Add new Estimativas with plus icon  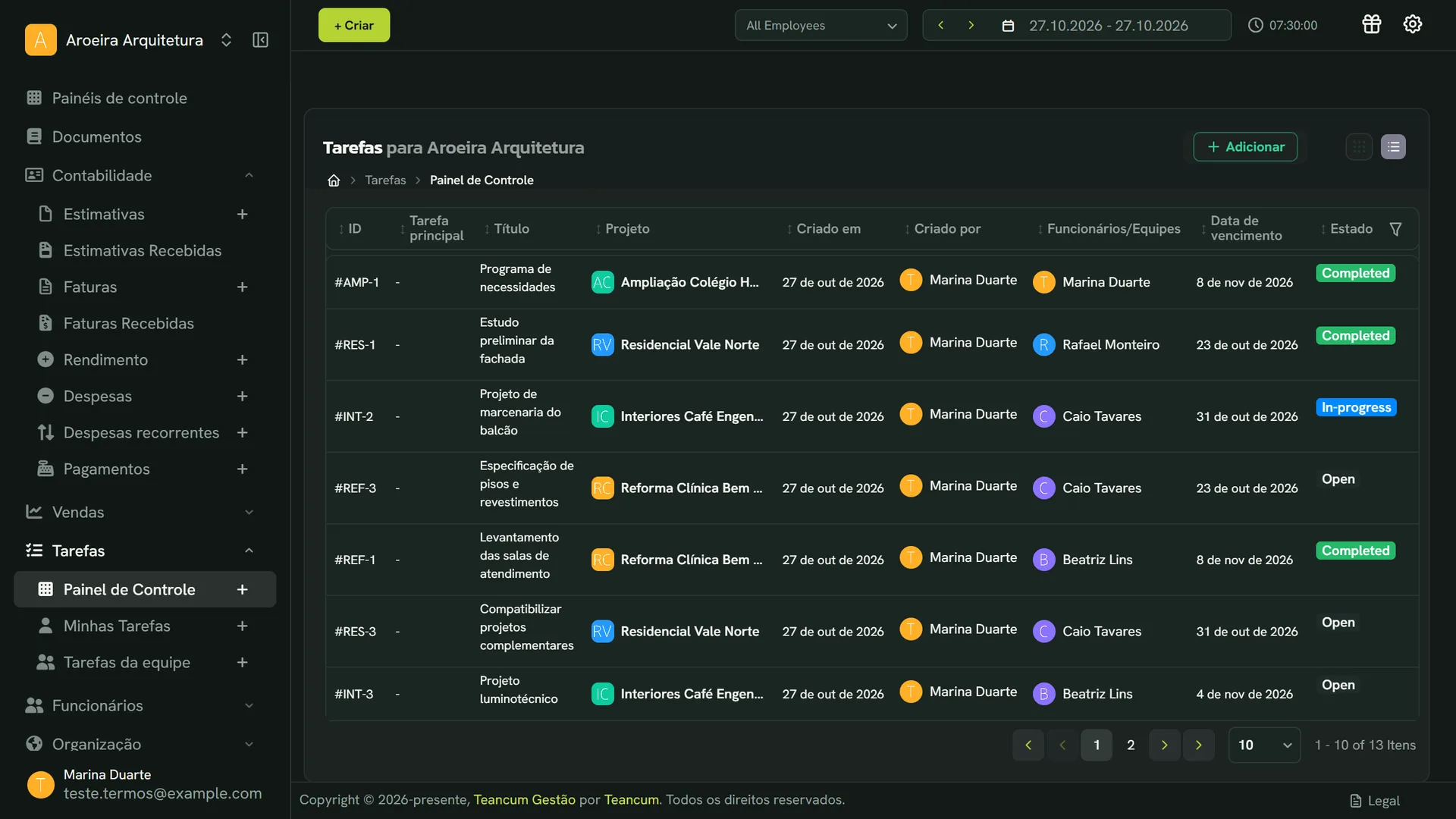[242, 215]
